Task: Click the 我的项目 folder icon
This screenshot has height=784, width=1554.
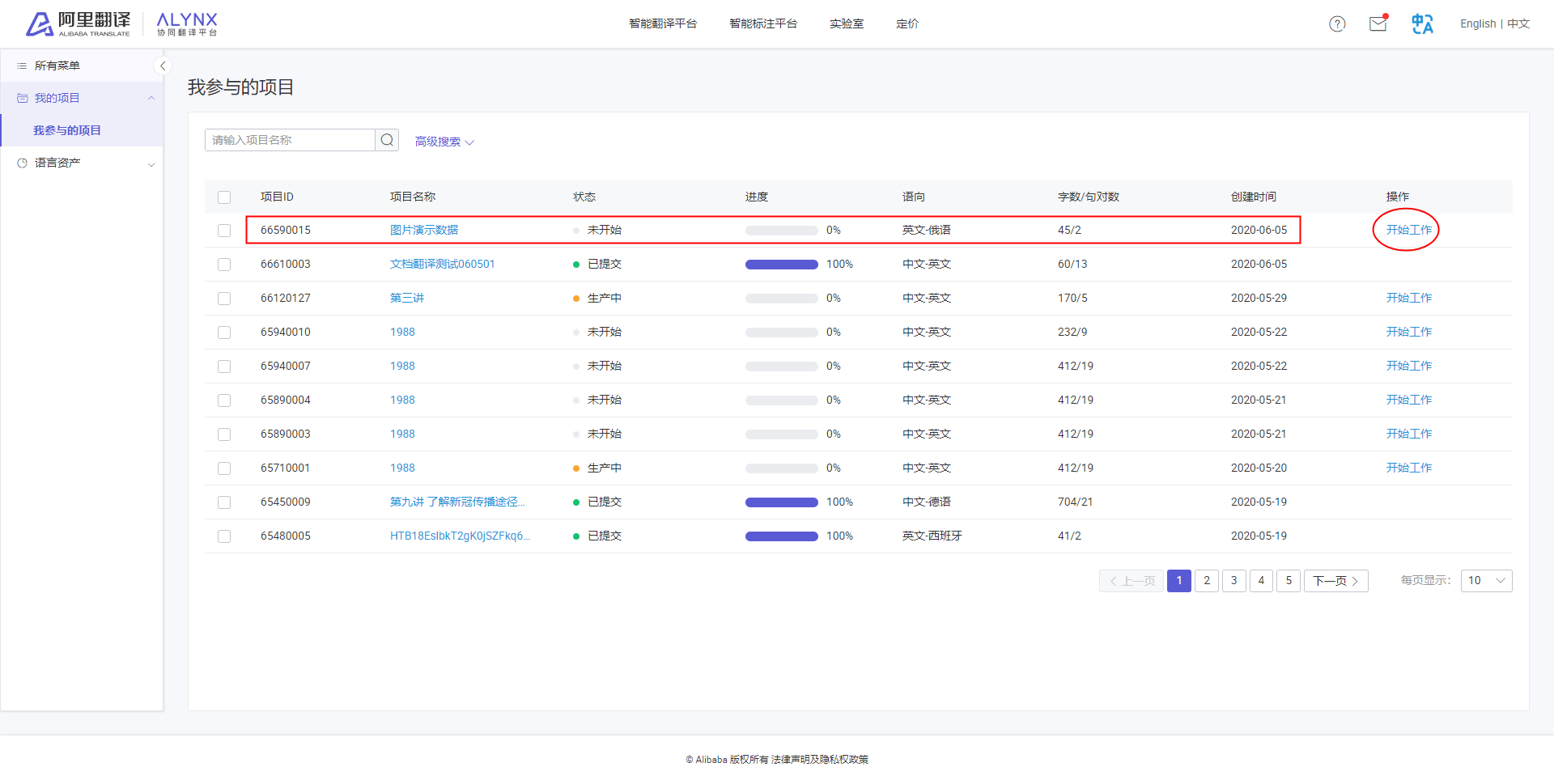Action: (22, 98)
